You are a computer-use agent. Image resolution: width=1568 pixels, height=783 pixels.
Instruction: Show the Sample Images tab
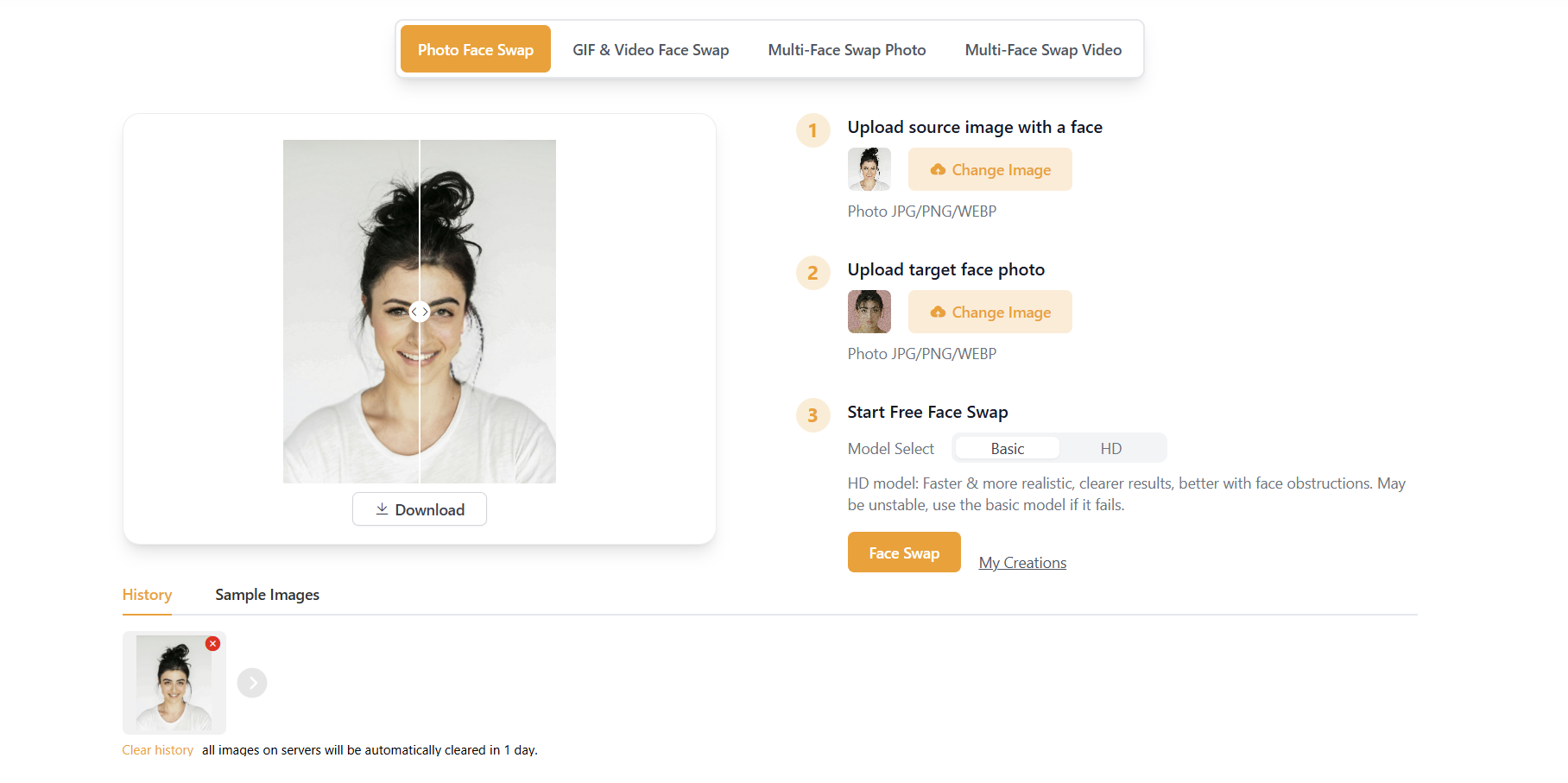(267, 595)
